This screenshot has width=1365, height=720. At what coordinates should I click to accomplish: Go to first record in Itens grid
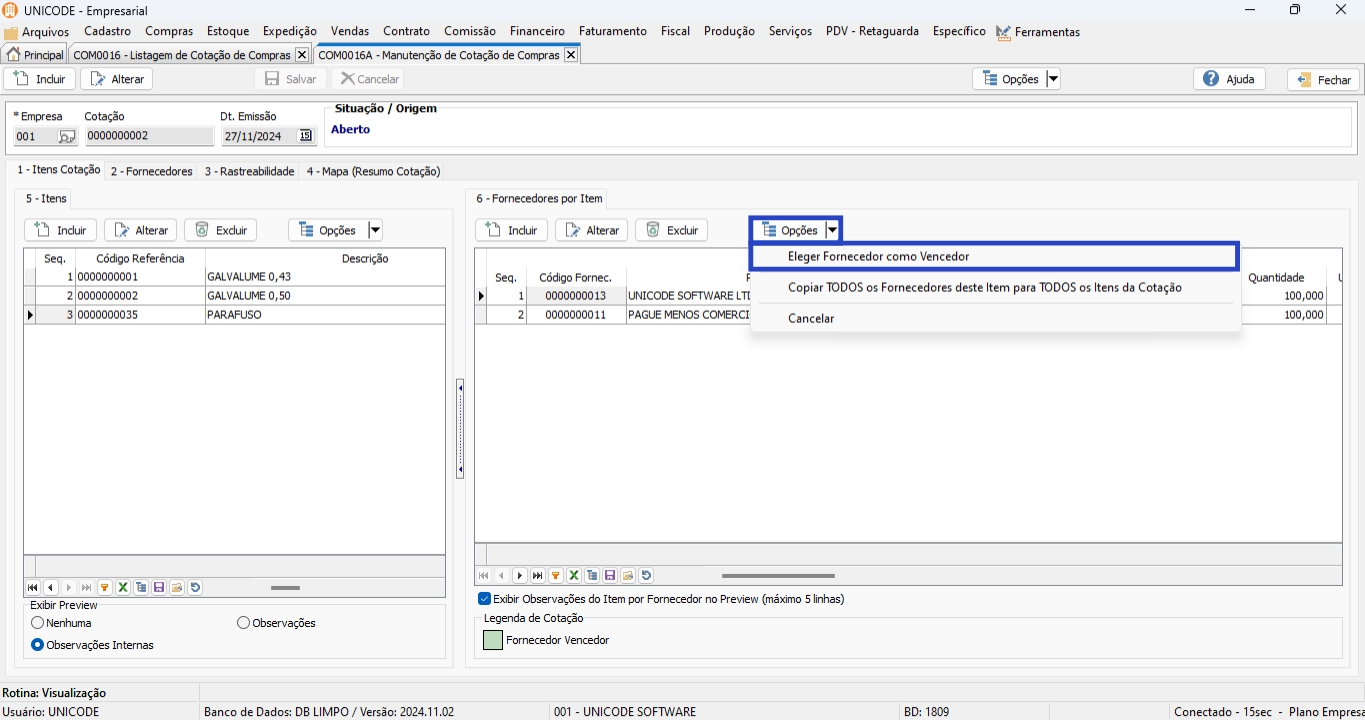pyautogui.click(x=33, y=588)
